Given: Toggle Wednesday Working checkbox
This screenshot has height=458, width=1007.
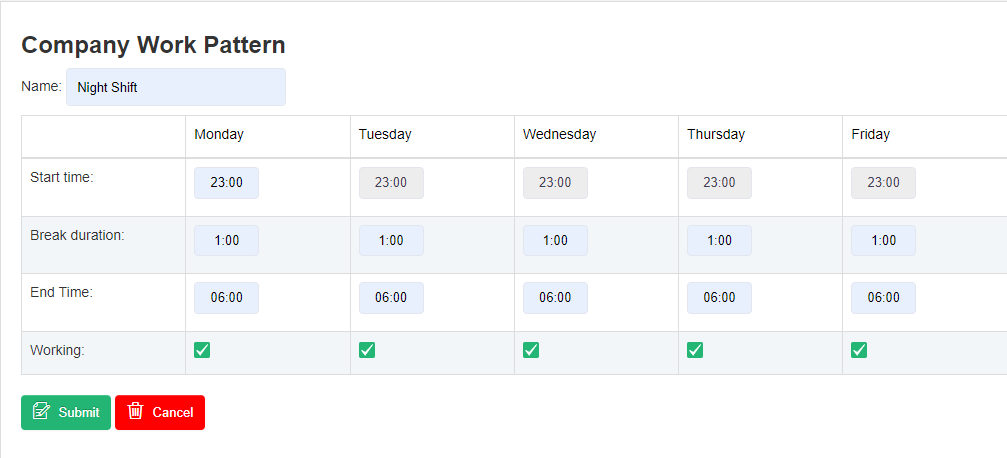Looking at the screenshot, I should click(531, 350).
